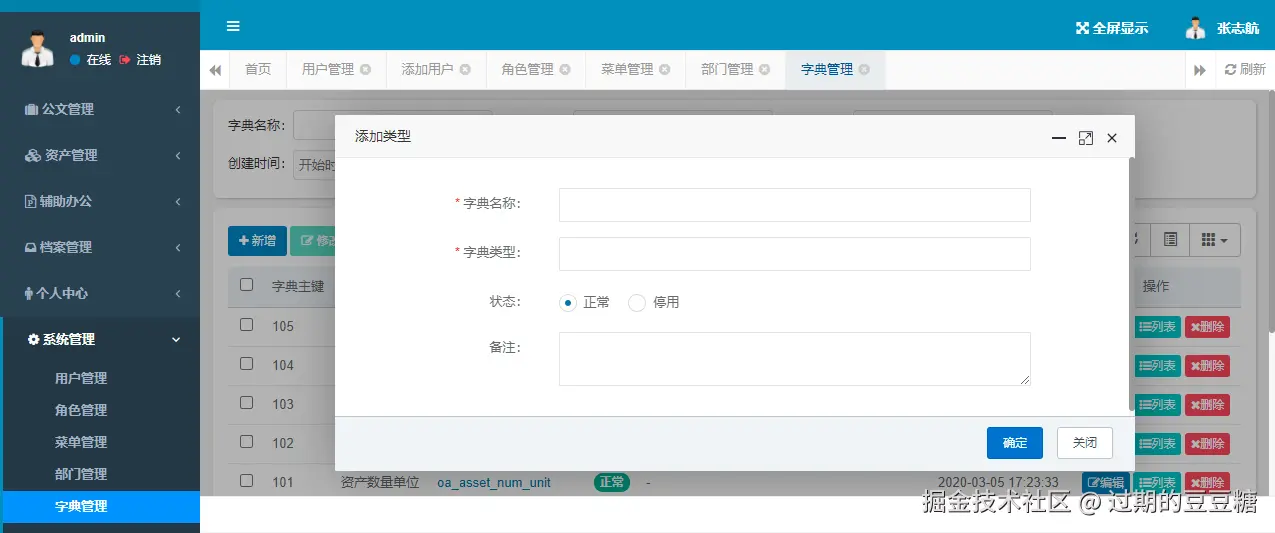1275x533 pixels.
Task: Close the 菜单管理 tab
Action: [x=664, y=70]
